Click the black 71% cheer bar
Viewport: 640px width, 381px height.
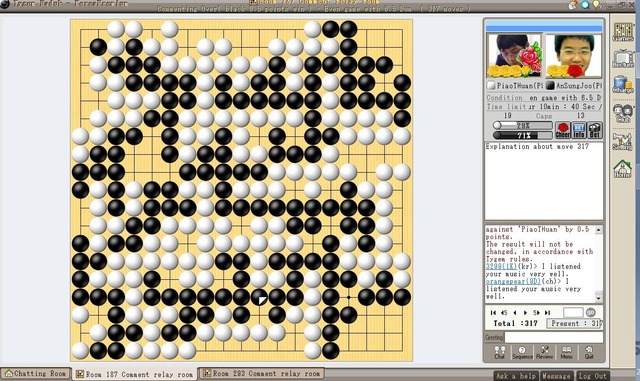pyautogui.click(x=522, y=135)
